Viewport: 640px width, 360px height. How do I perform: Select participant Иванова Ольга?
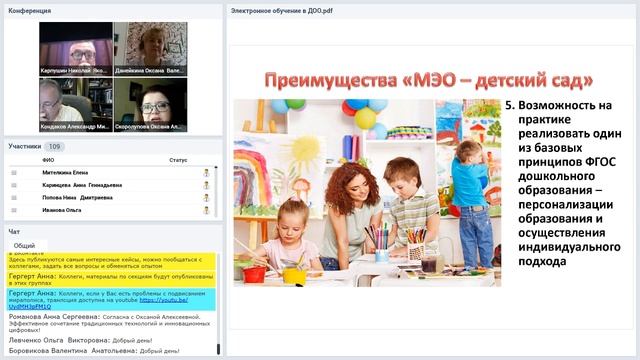[62, 210]
